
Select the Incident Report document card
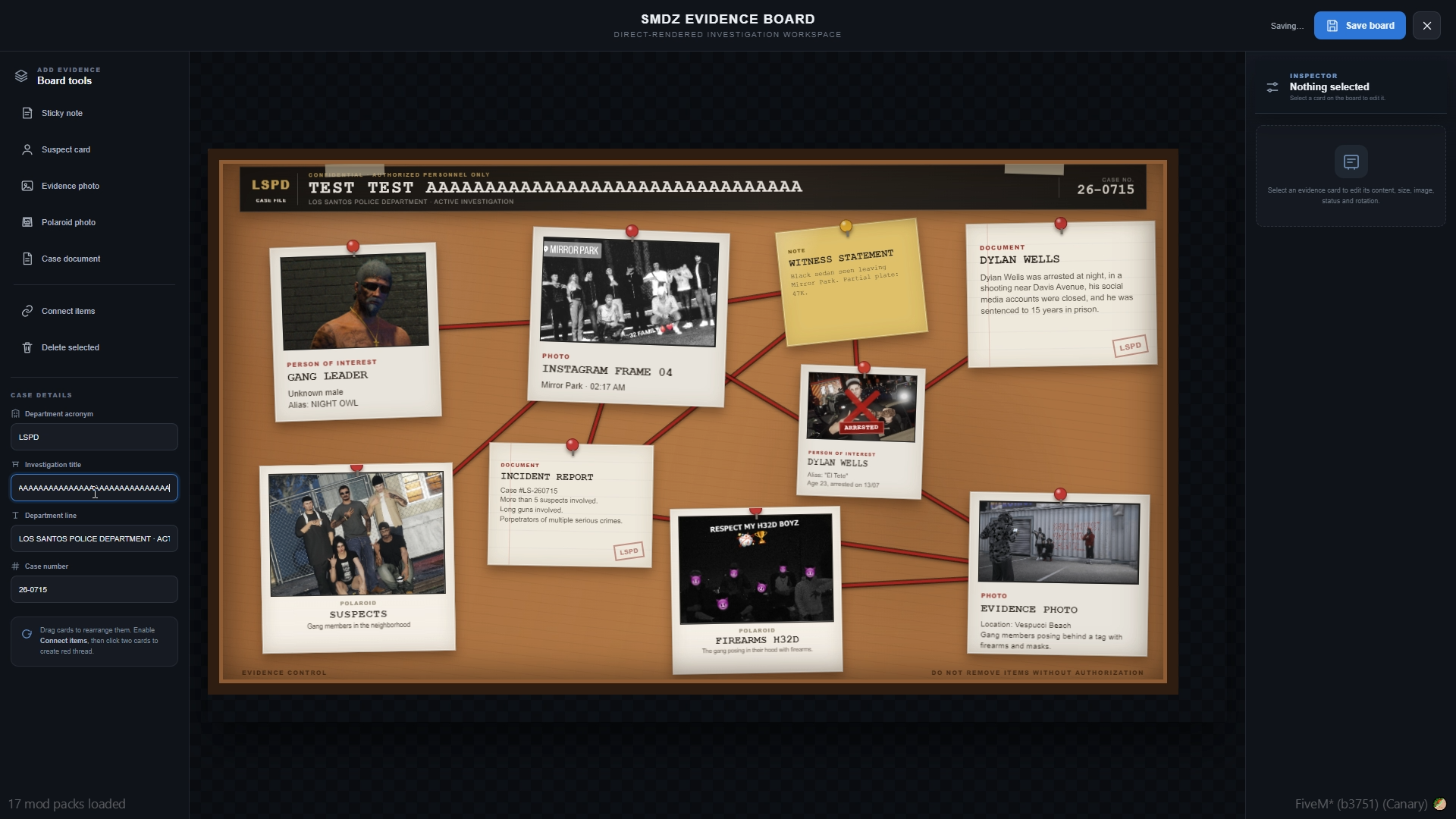click(570, 505)
